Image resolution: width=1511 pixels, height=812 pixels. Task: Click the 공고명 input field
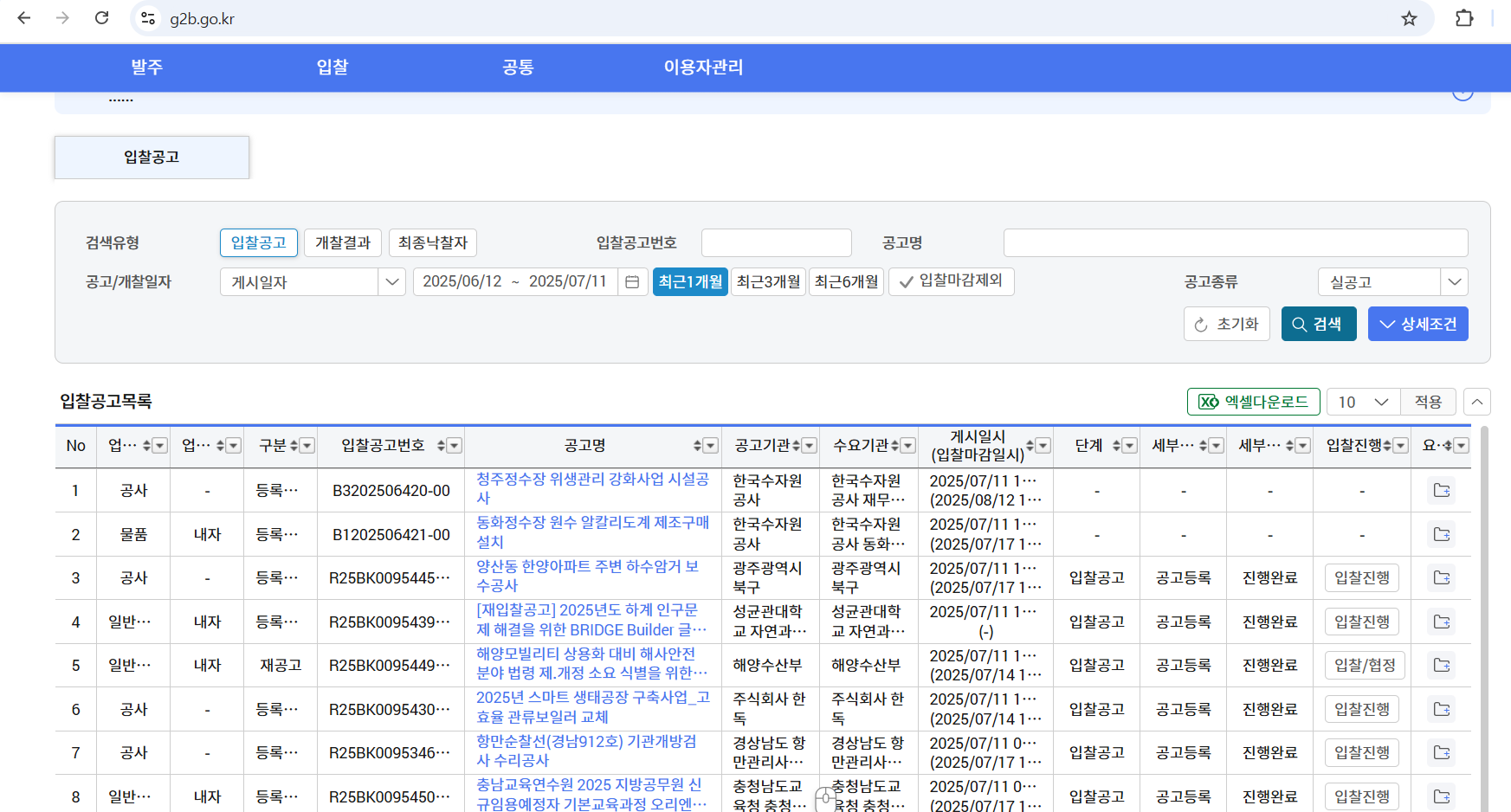(1236, 243)
